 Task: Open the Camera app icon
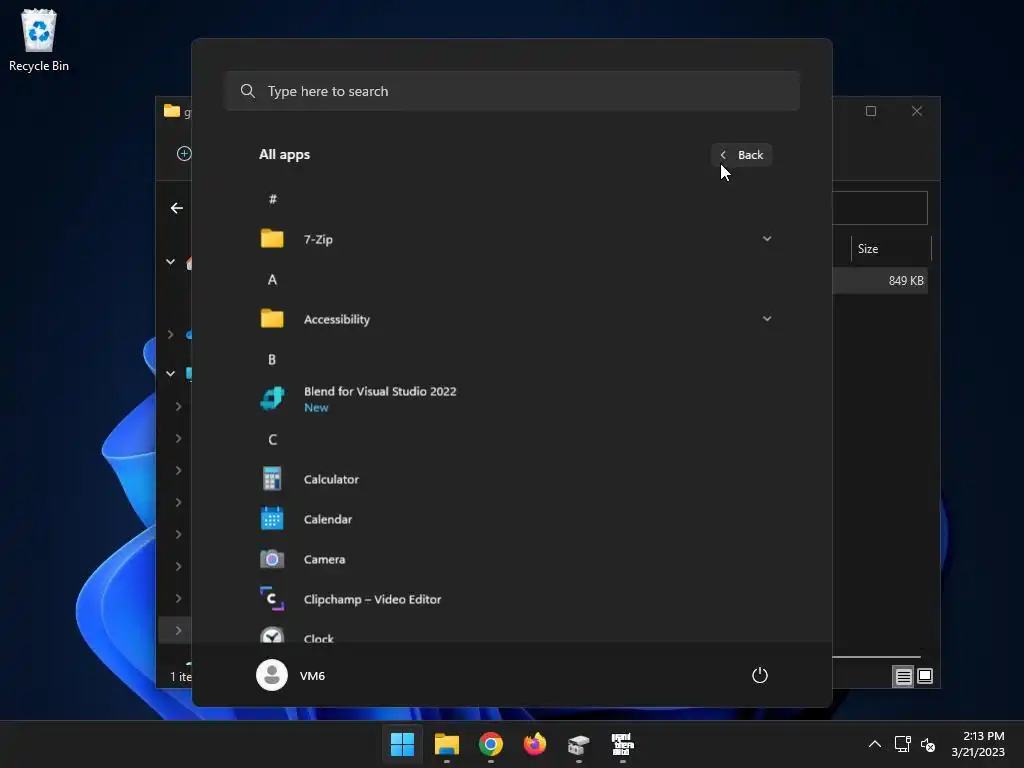point(272,559)
